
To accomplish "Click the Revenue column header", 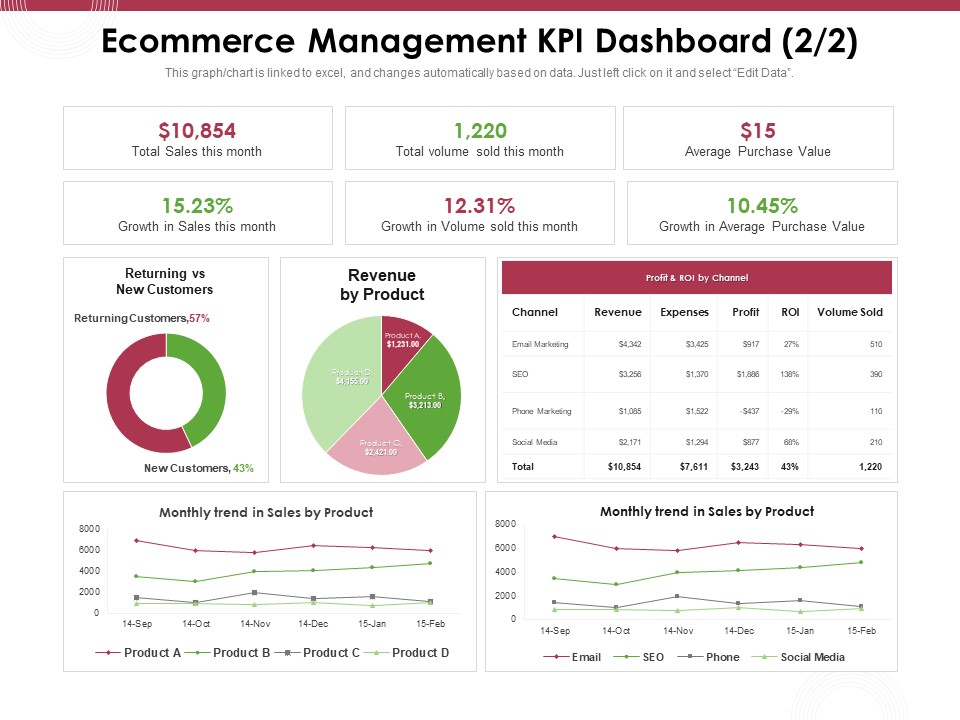I will click(x=618, y=312).
